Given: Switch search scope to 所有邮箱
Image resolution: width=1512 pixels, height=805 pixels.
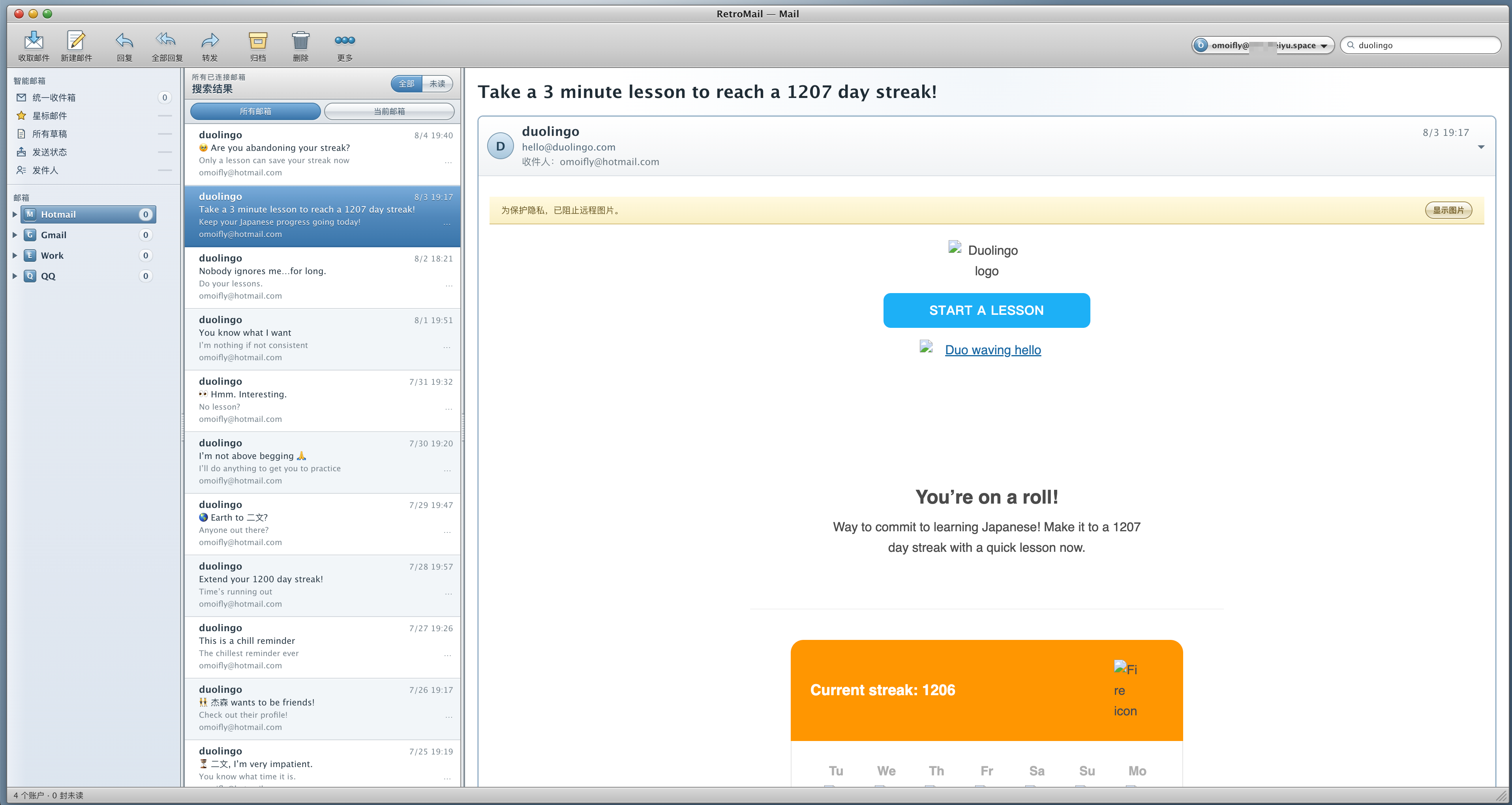Looking at the screenshot, I should coord(255,111).
